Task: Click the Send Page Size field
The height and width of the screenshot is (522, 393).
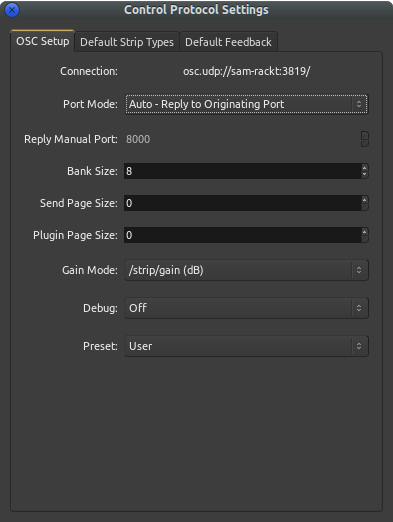Action: [243, 203]
